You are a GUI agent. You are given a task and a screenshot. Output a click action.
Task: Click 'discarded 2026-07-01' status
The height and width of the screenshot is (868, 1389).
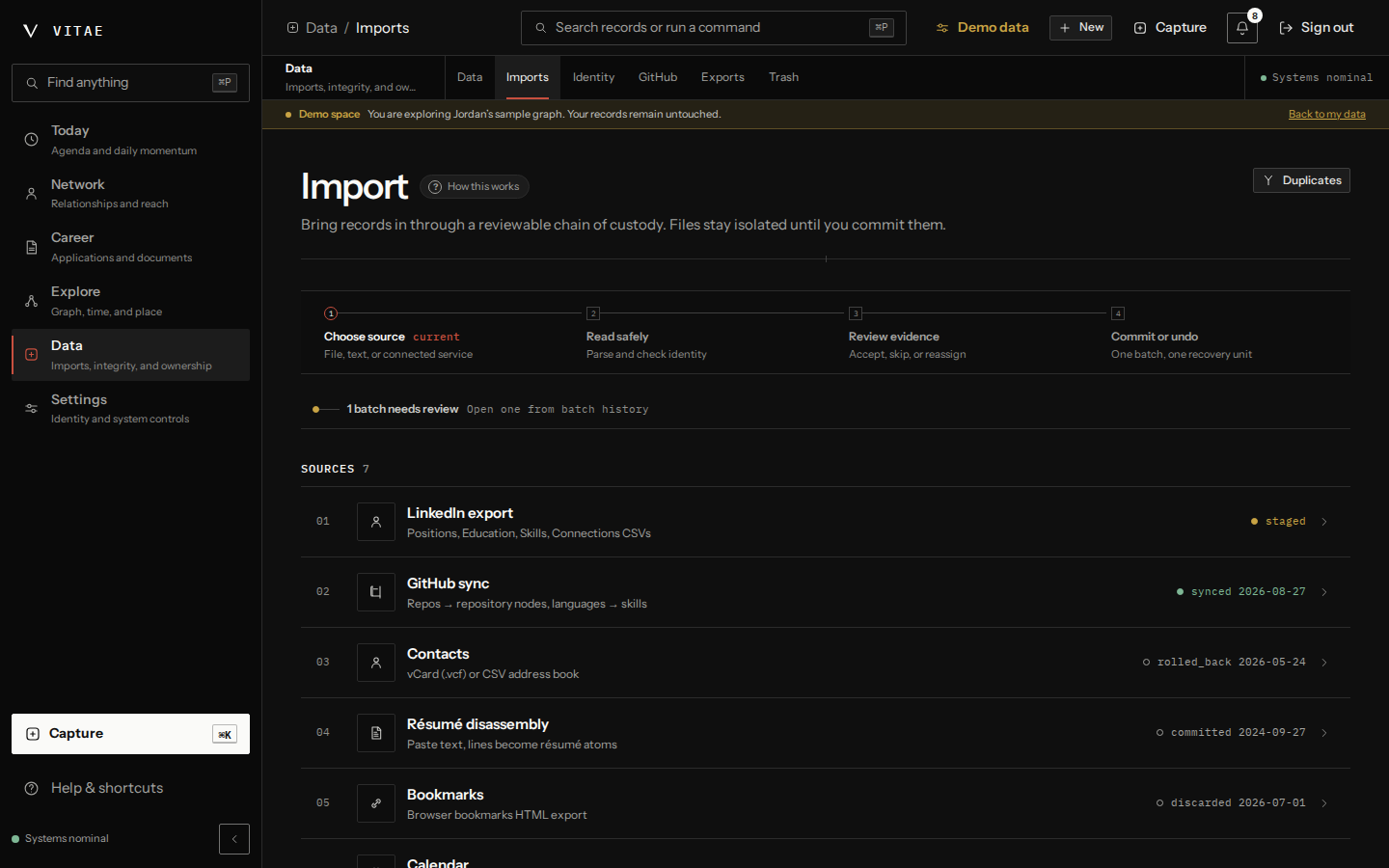[x=1231, y=803]
